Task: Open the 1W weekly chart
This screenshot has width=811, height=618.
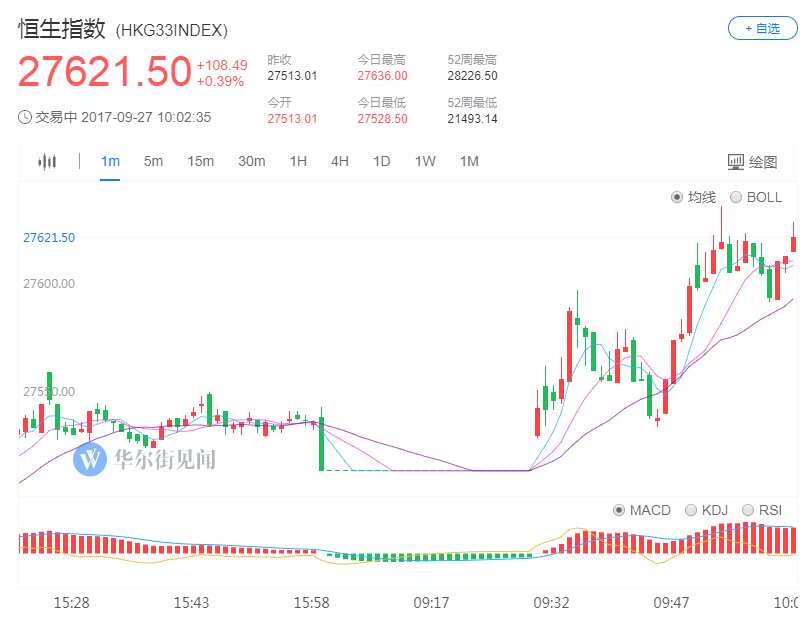Action: coord(424,160)
